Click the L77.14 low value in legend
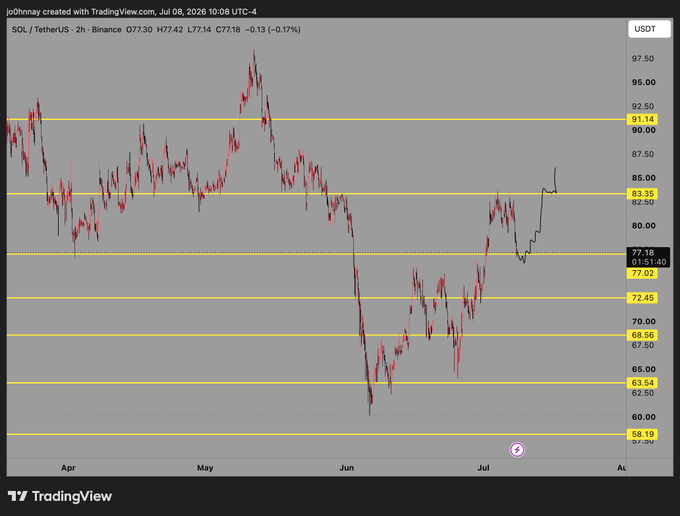Screen dimensions: 680x516 coord(199,29)
